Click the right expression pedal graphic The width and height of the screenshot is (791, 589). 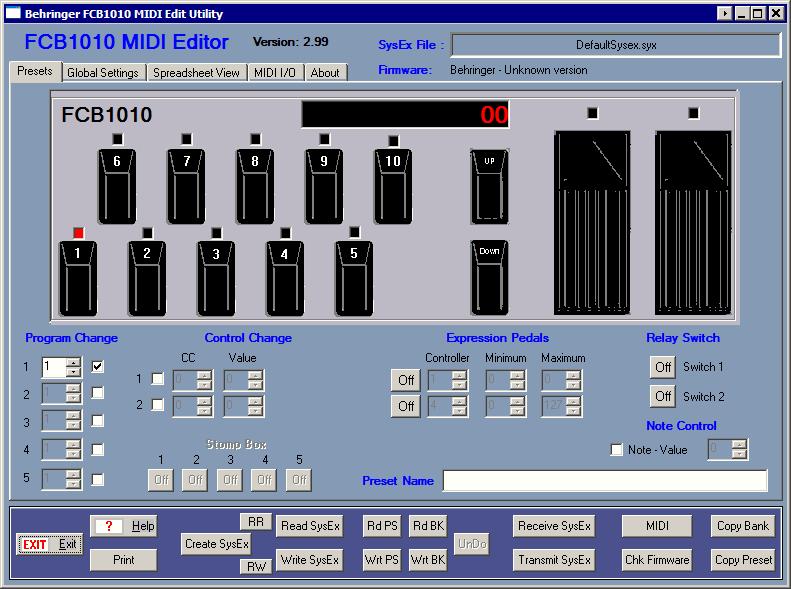[x=693, y=222]
